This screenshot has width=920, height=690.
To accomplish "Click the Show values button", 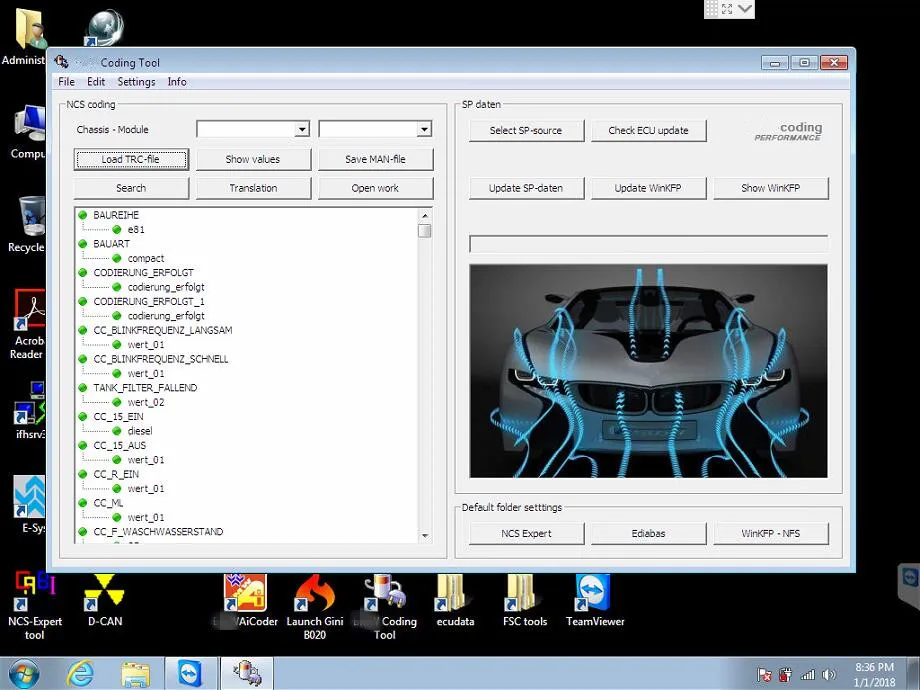I will tap(253, 159).
